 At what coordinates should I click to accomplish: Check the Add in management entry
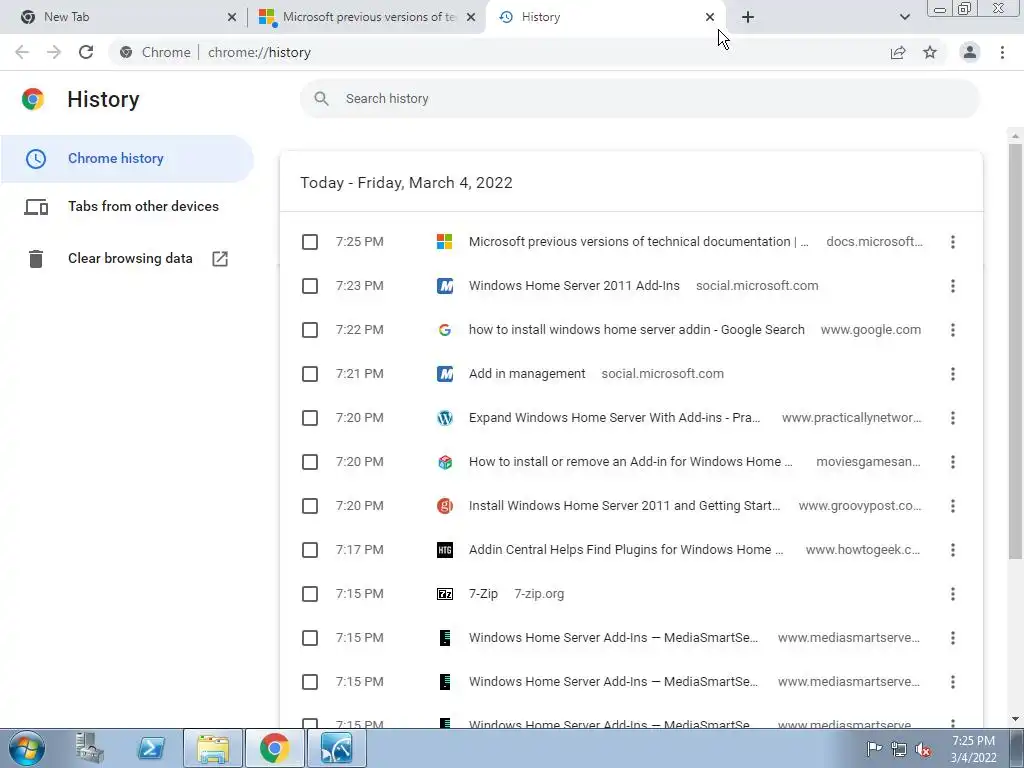tap(310, 374)
